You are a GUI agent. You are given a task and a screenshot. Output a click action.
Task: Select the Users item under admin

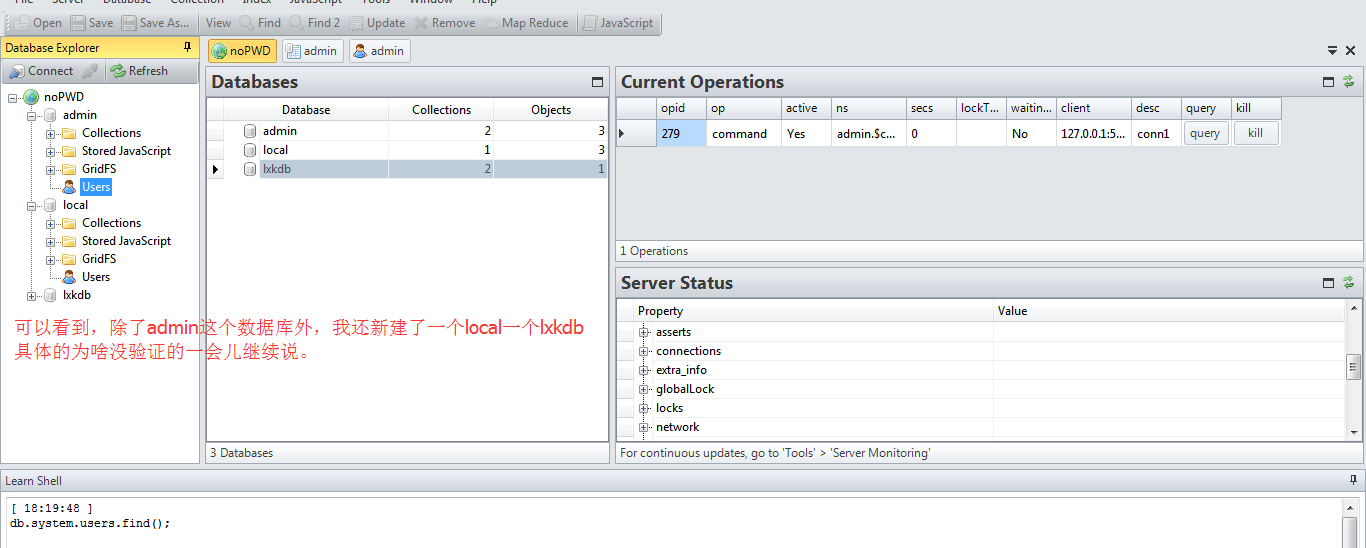click(96, 187)
